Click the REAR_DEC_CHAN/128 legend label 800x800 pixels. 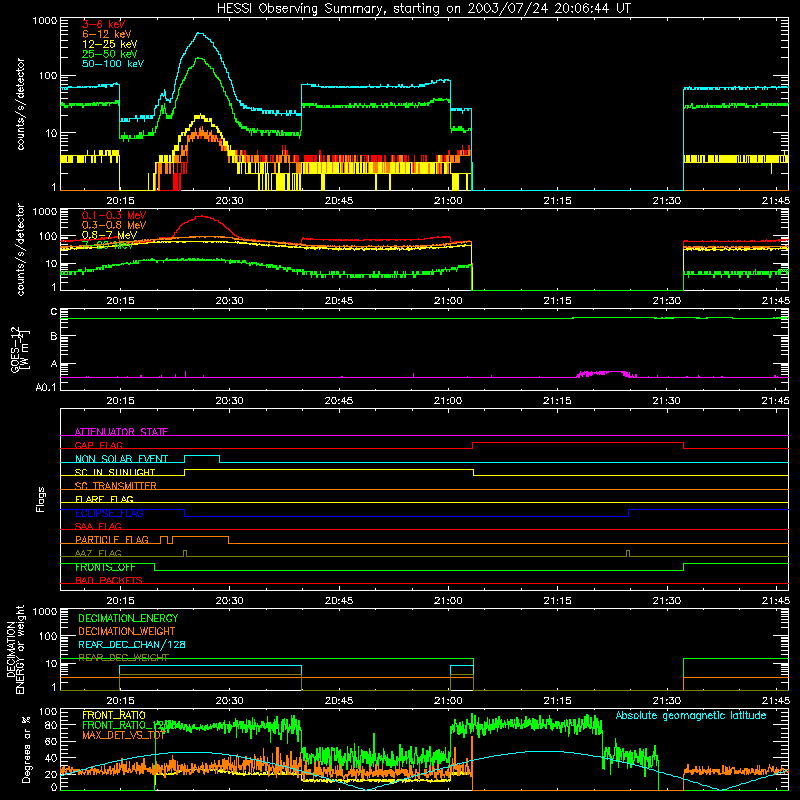tap(132, 645)
